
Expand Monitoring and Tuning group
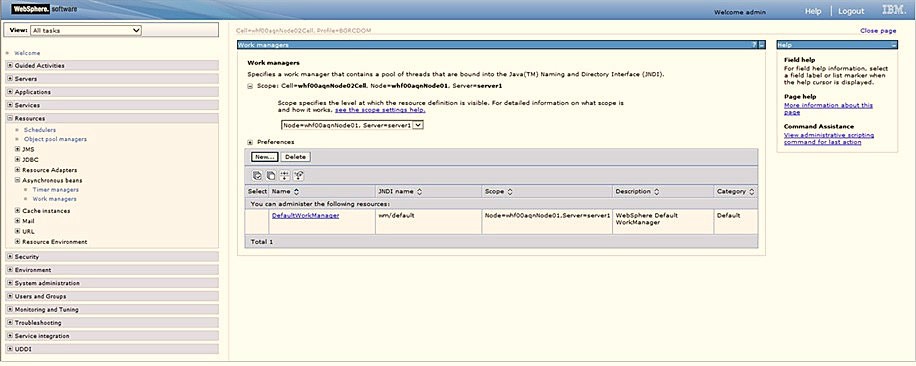(x=10, y=309)
